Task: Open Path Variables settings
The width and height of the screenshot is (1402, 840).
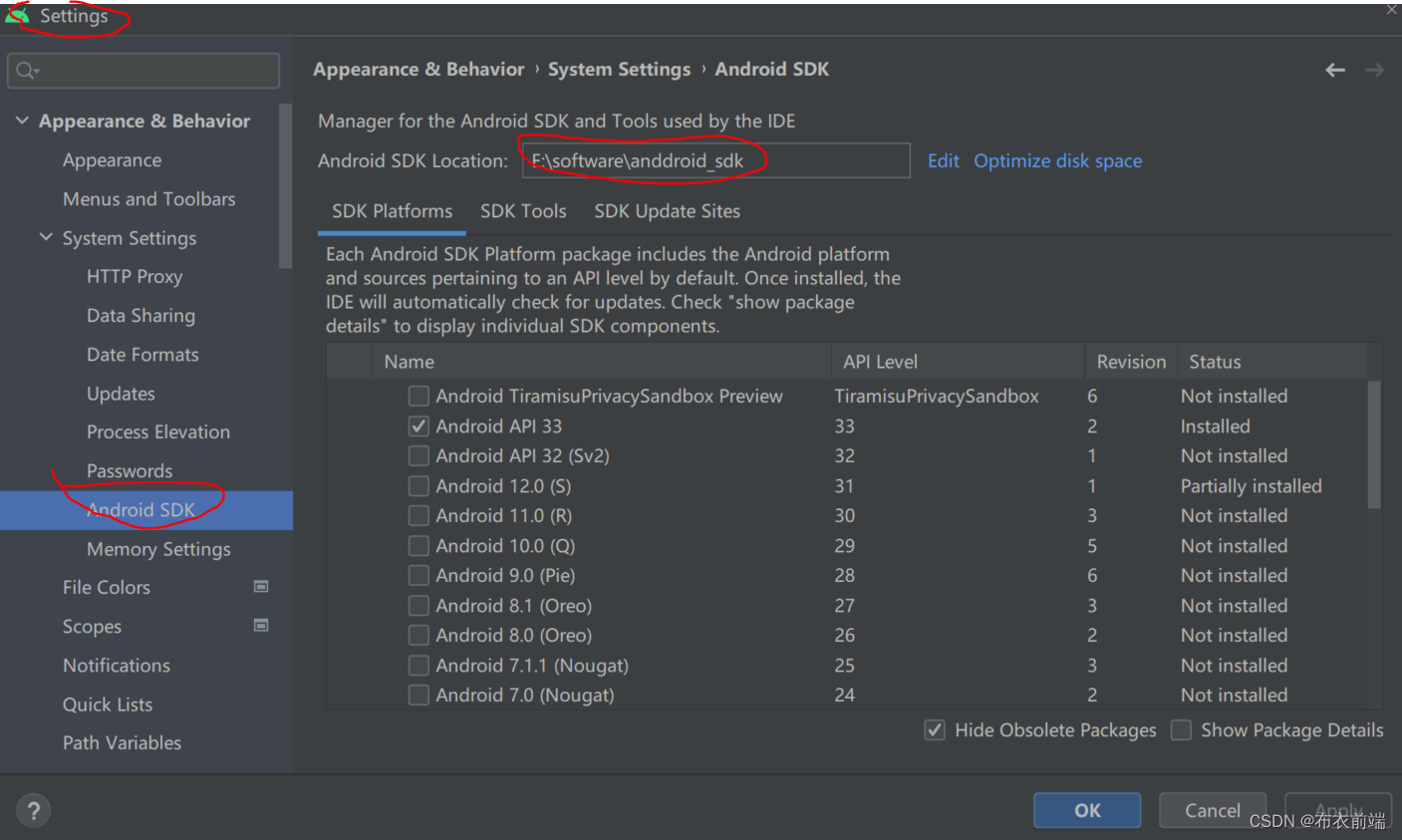Action: click(x=122, y=743)
